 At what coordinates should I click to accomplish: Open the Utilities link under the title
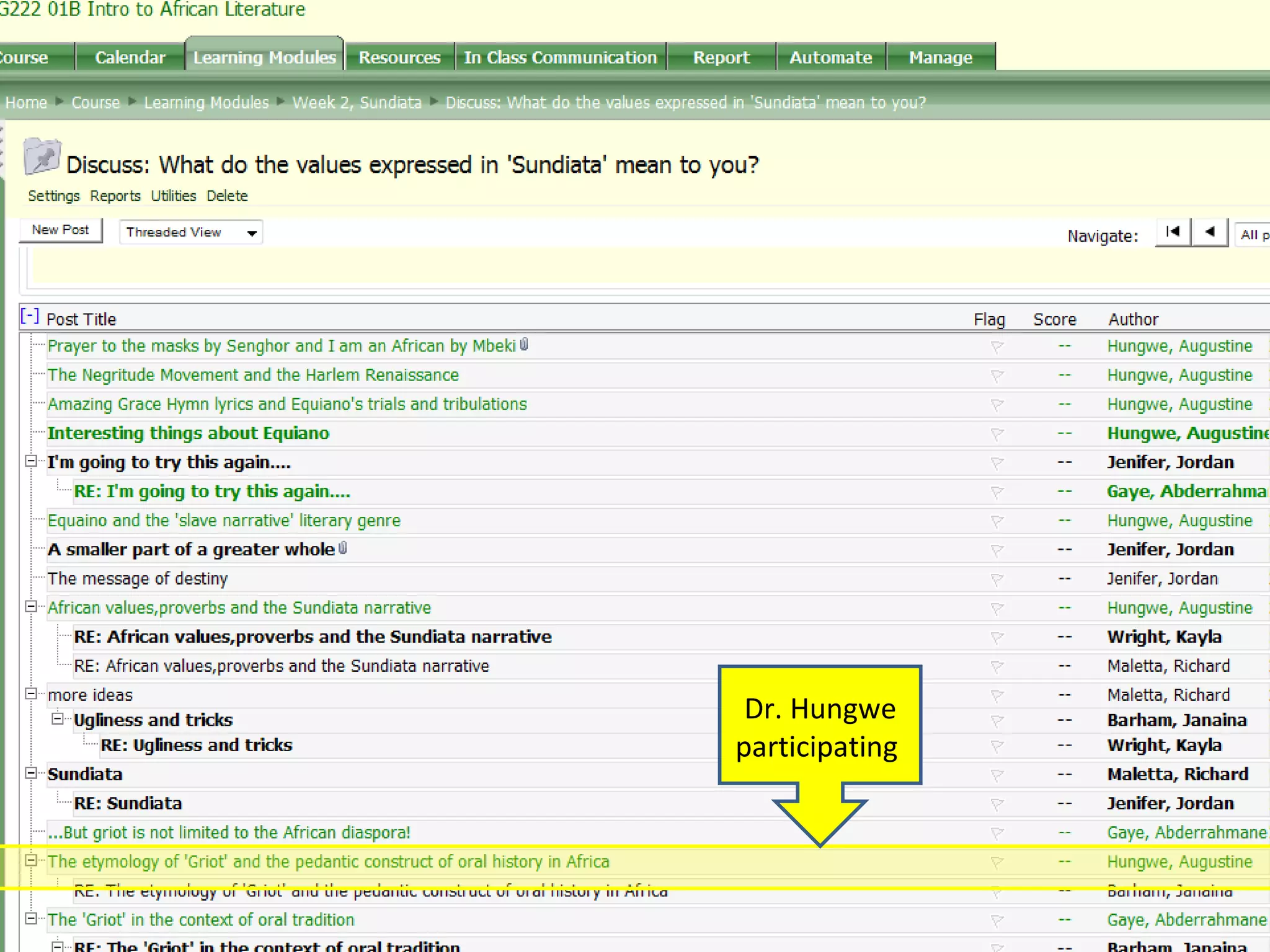coord(173,196)
